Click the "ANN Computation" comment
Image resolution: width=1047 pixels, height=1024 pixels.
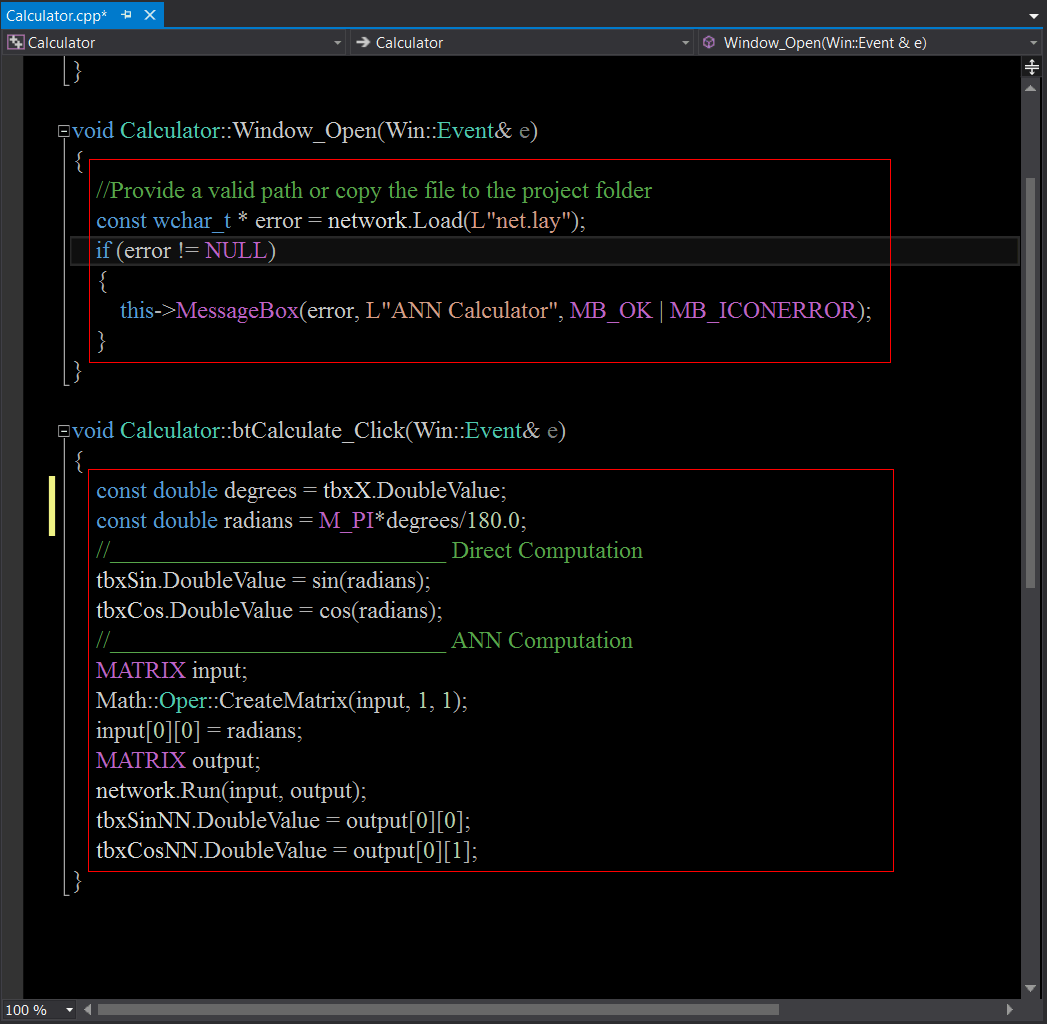tap(542, 641)
